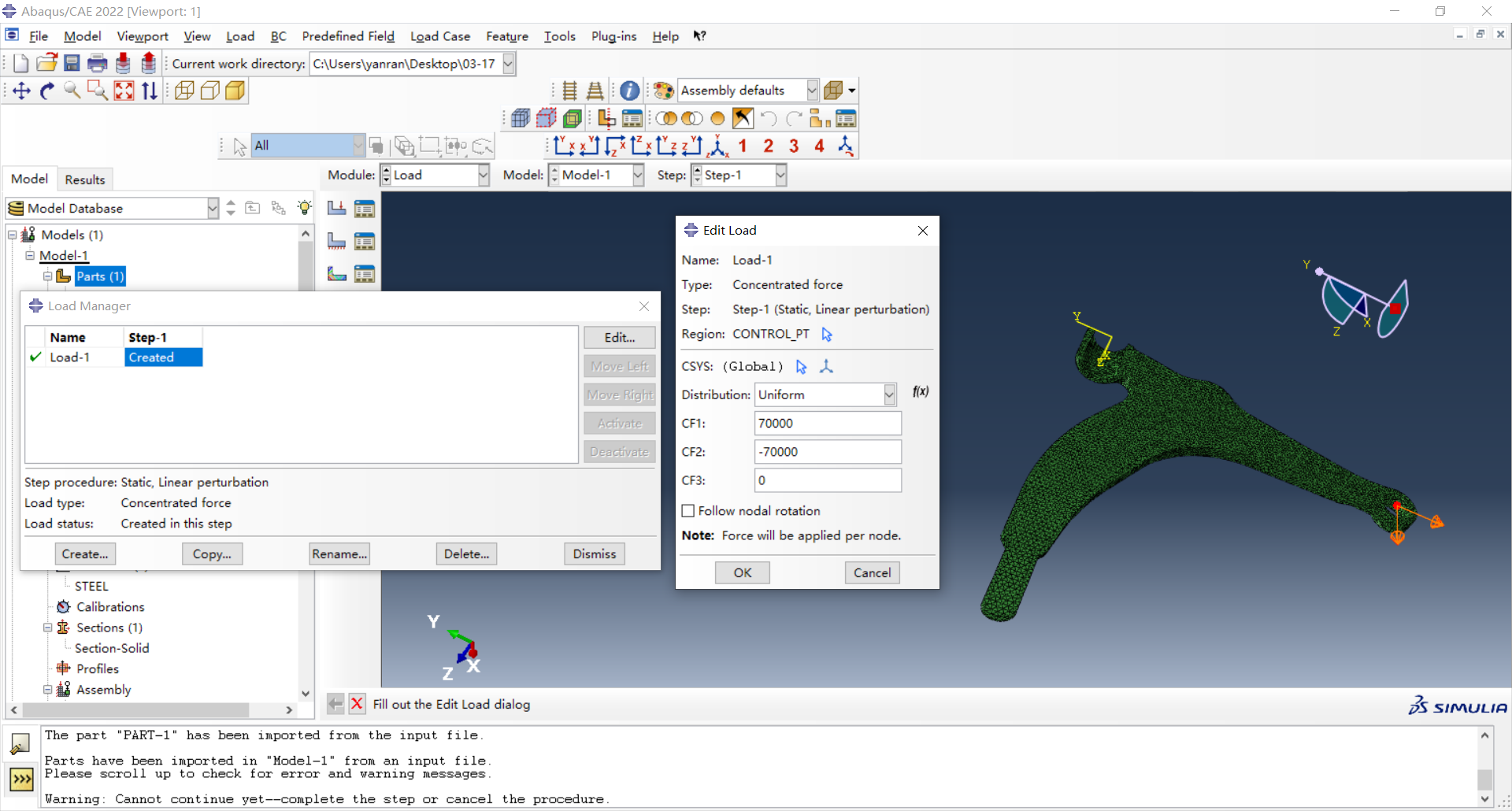The width and height of the screenshot is (1512, 811).
Task: Open the File menu
Action: pyautogui.click(x=39, y=36)
